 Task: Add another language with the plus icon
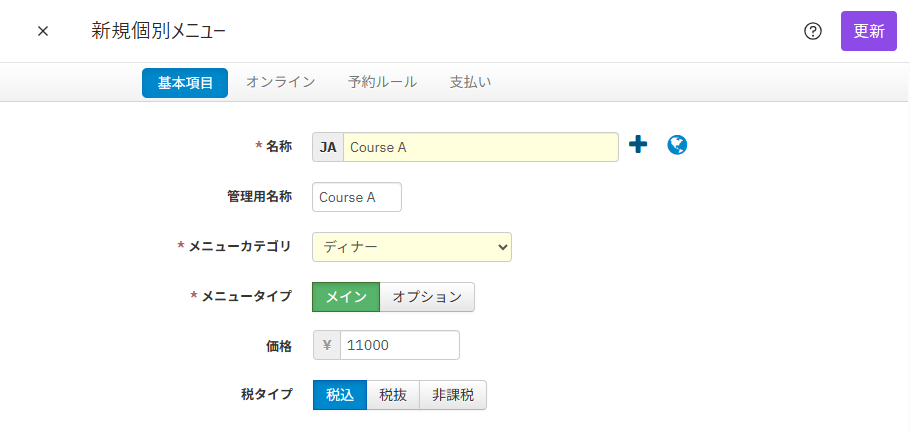coord(638,144)
